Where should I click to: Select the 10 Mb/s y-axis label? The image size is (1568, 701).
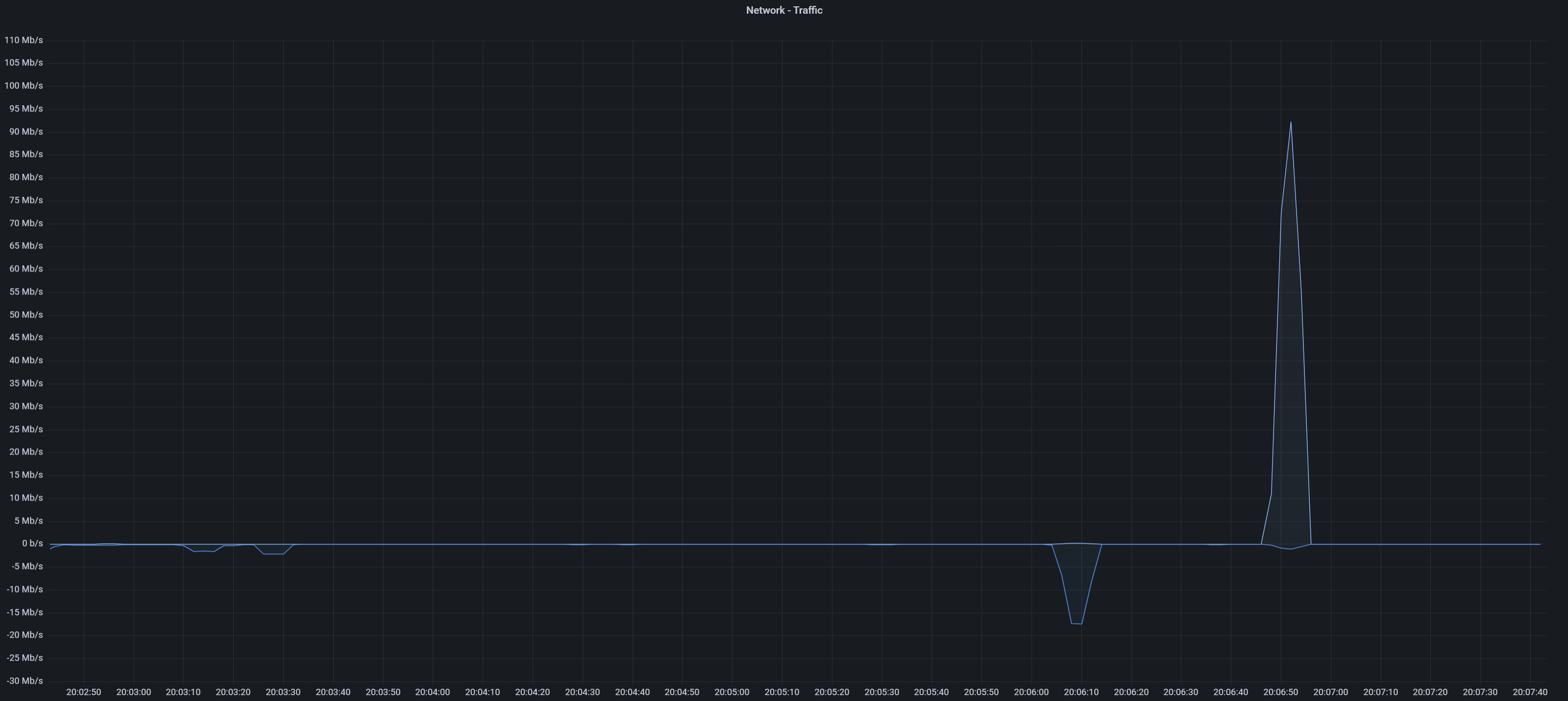click(x=26, y=498)
